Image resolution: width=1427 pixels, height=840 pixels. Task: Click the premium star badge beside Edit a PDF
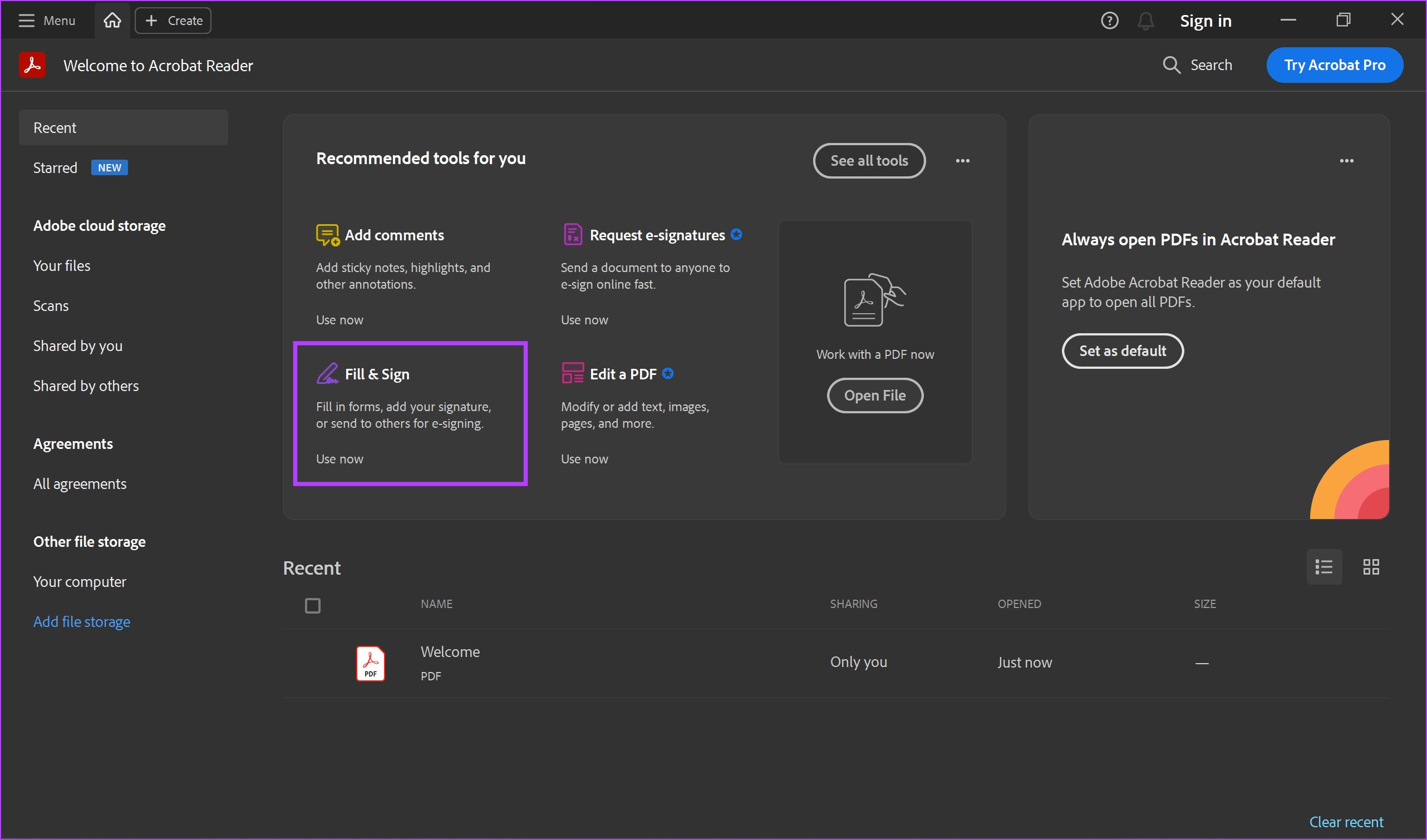pos(668,374)
